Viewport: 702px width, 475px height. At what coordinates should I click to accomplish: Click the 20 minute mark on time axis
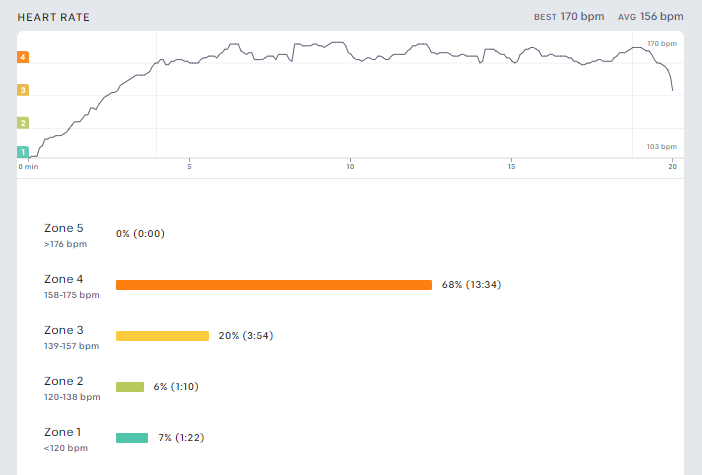[x=672, y=167]
